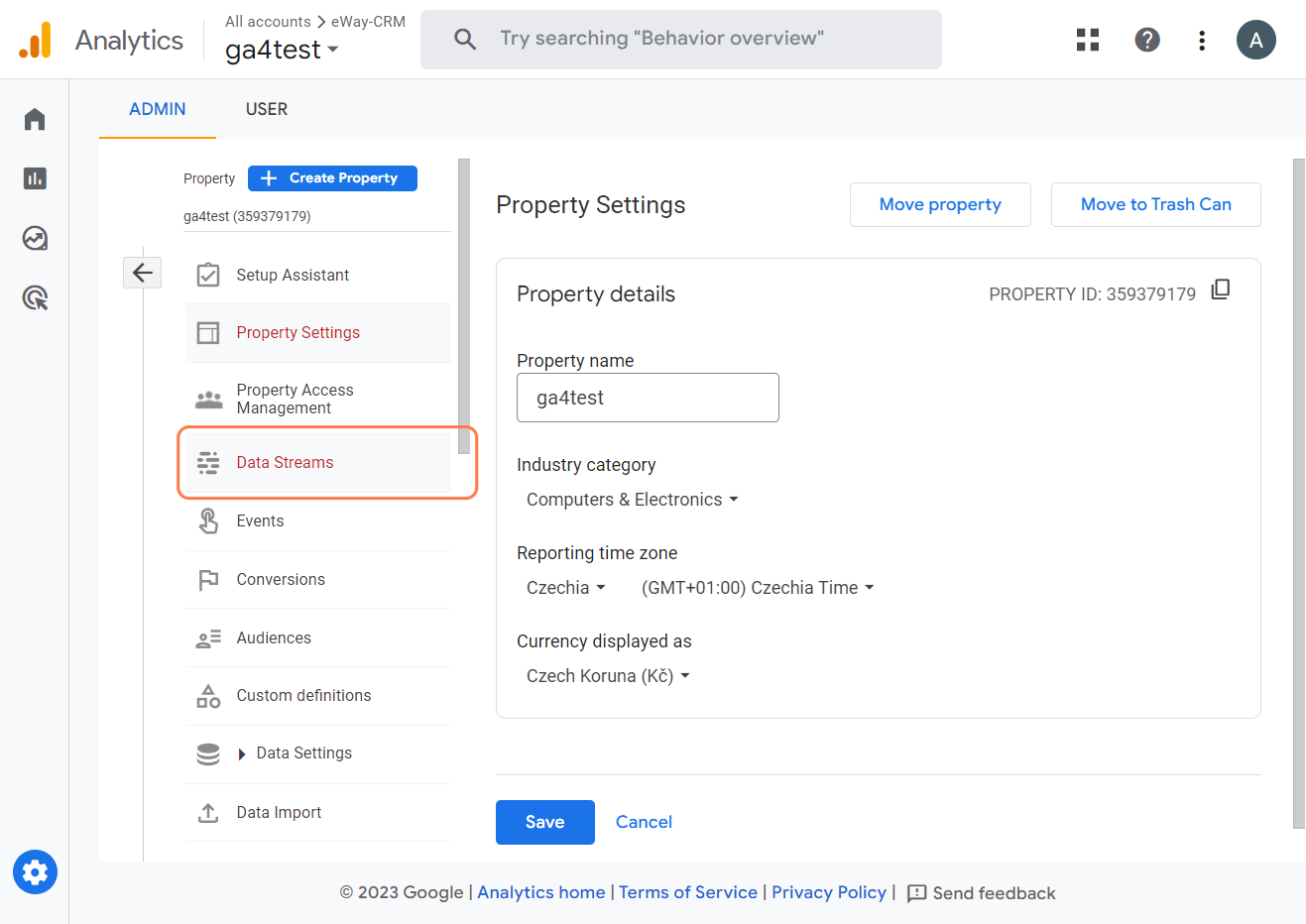The image size is (1306, 924).
Task: Click the Google Analytics logo
Action: coord(35,40)
